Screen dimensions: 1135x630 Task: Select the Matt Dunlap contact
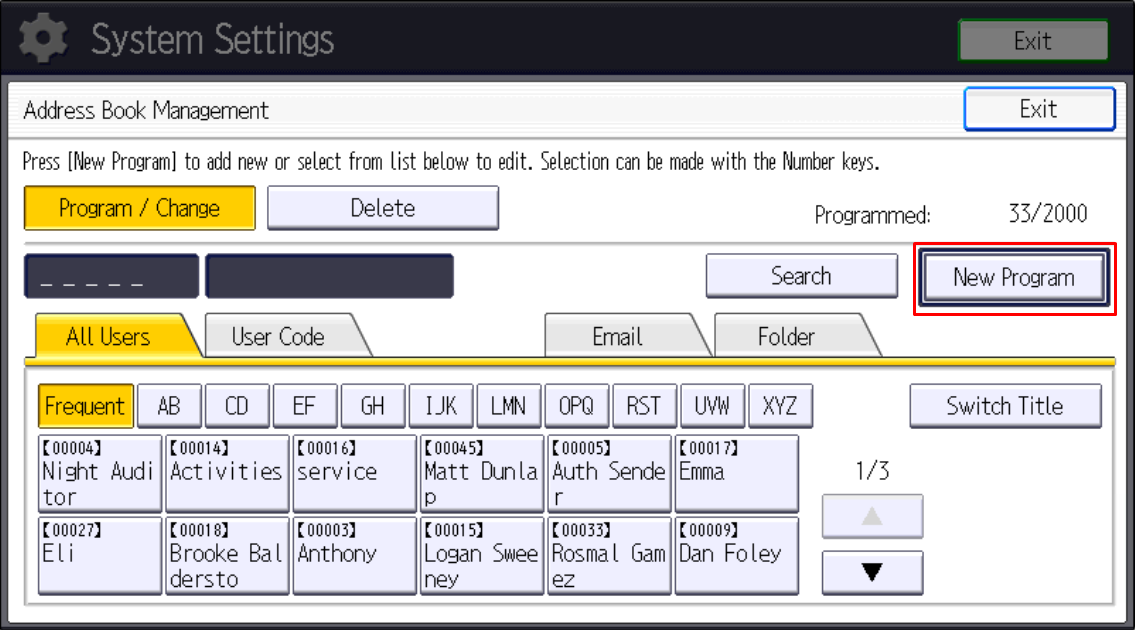click(481, 473)
